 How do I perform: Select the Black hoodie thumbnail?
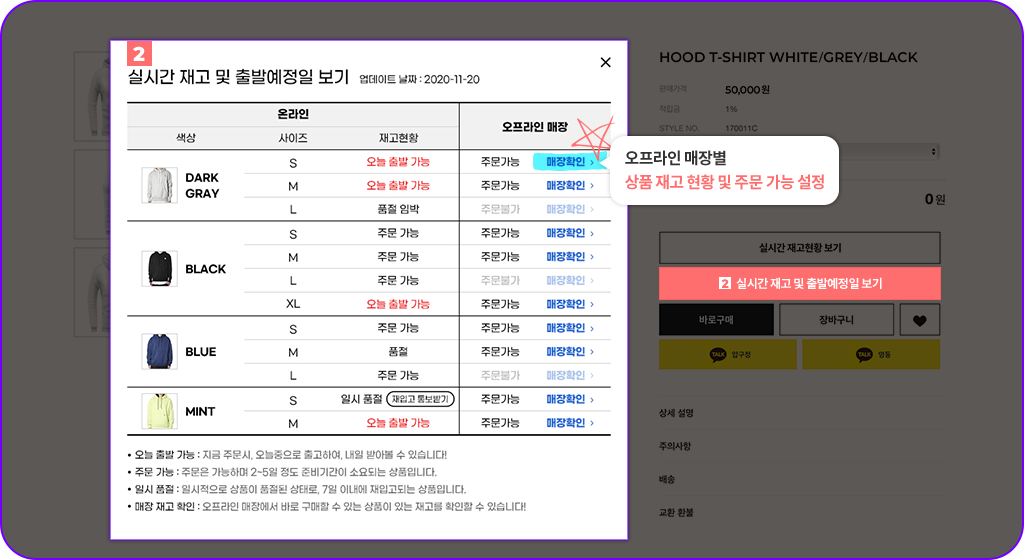[159, 268]
